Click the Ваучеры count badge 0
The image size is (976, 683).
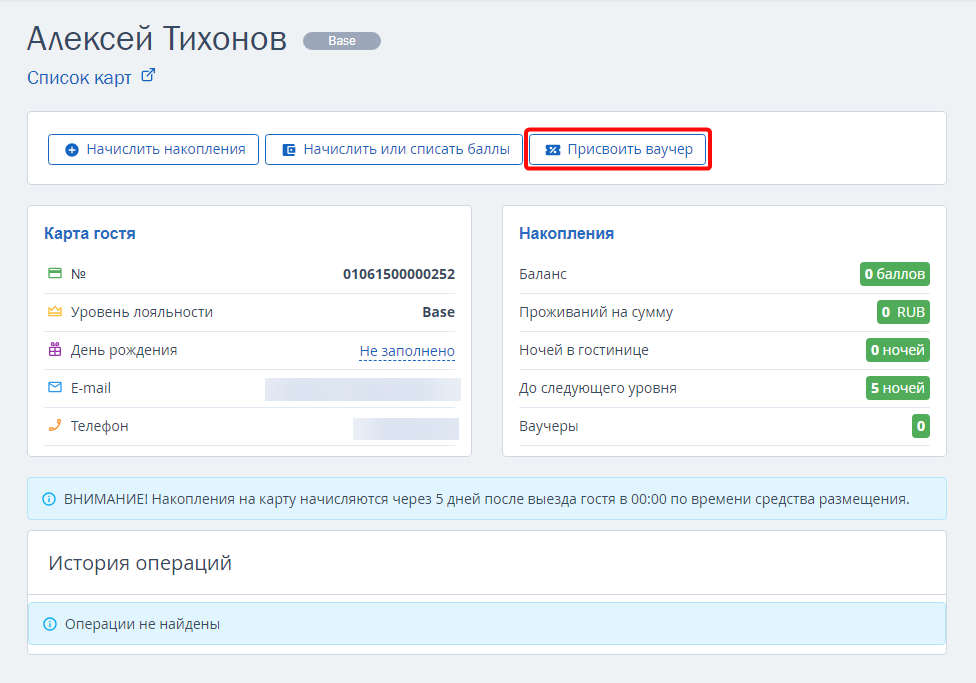(x=921, y=426)
